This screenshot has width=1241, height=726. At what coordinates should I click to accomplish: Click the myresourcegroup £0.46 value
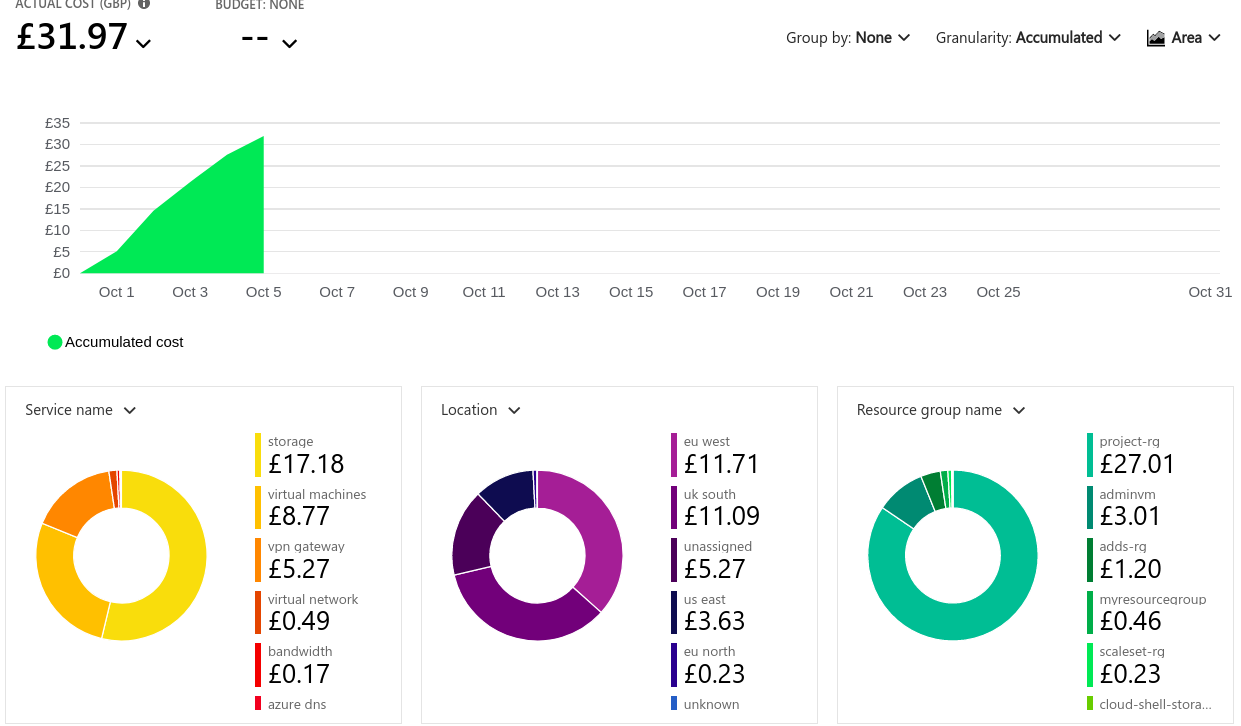[x=1130, y=621]
